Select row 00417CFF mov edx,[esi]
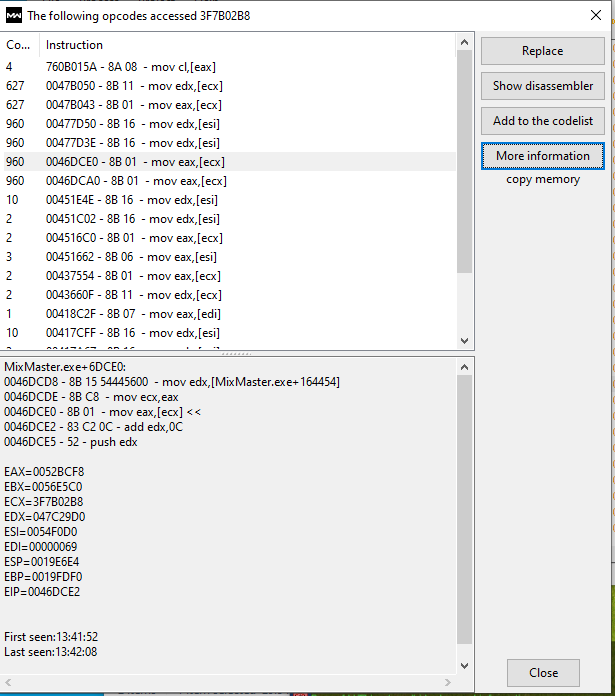The image size is (615, 696). point(229,333)
